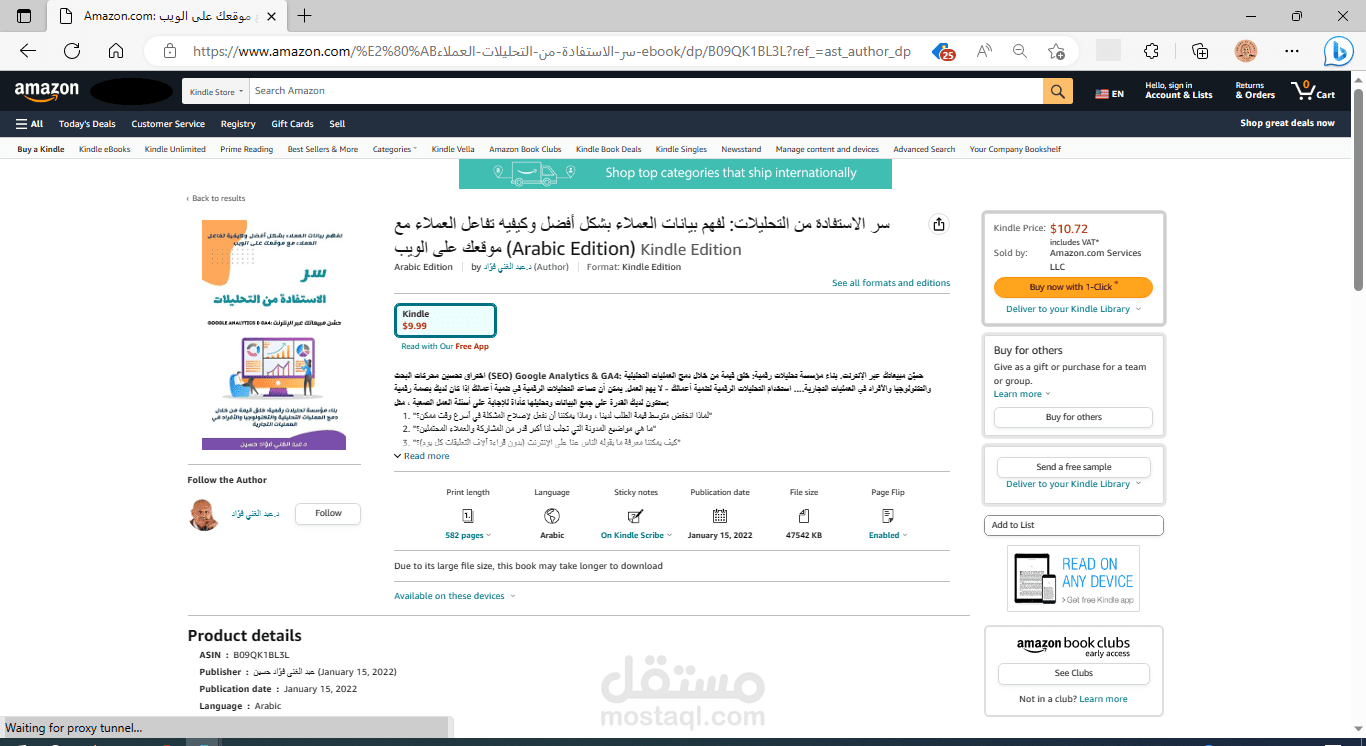This screenshot has width=1366, height=746.
Task: Click Shop top categories ship internationally banner
Action: click(x=675, y=173)
